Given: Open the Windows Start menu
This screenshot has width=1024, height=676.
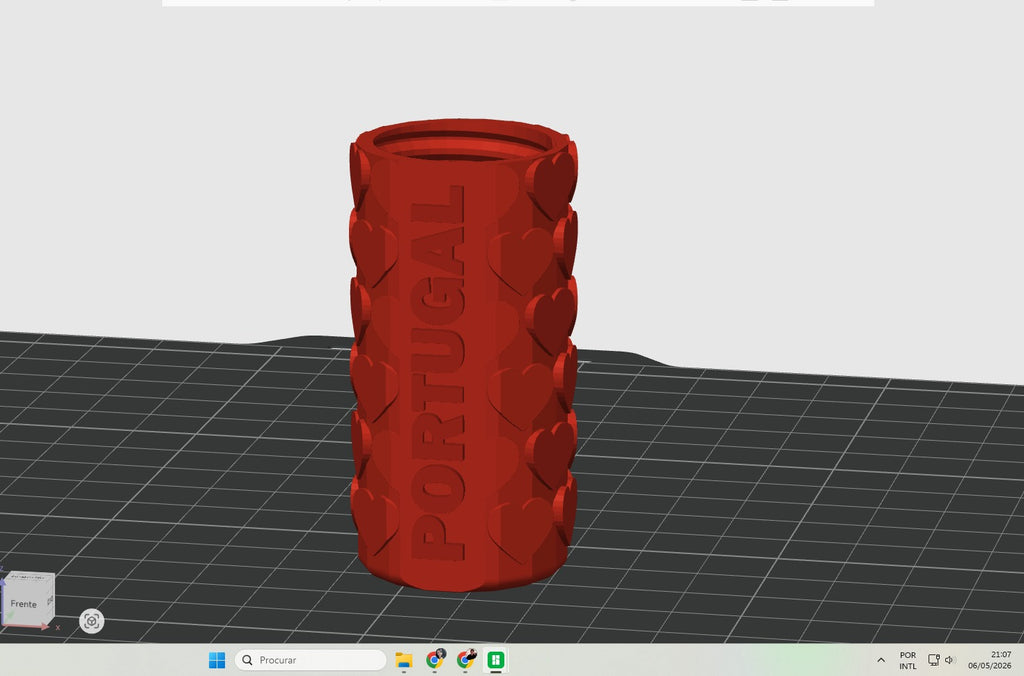Looking at the screenshot, I should click(x=217, y=660).
